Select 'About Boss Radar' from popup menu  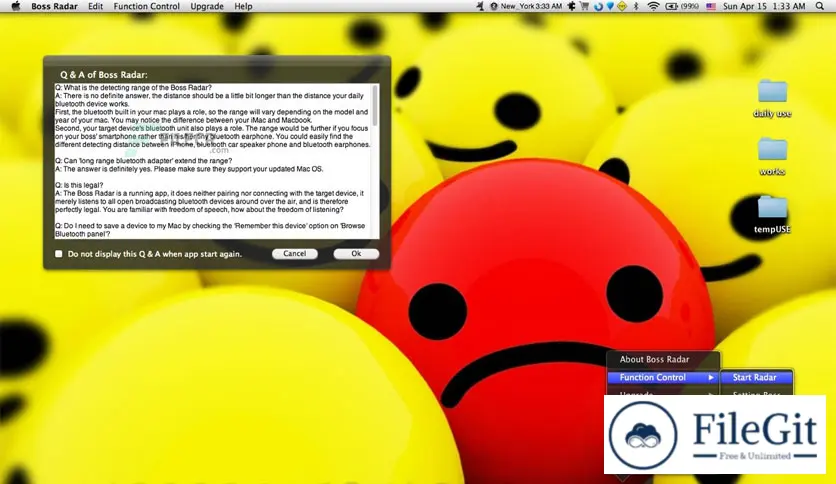click(654, 359)
